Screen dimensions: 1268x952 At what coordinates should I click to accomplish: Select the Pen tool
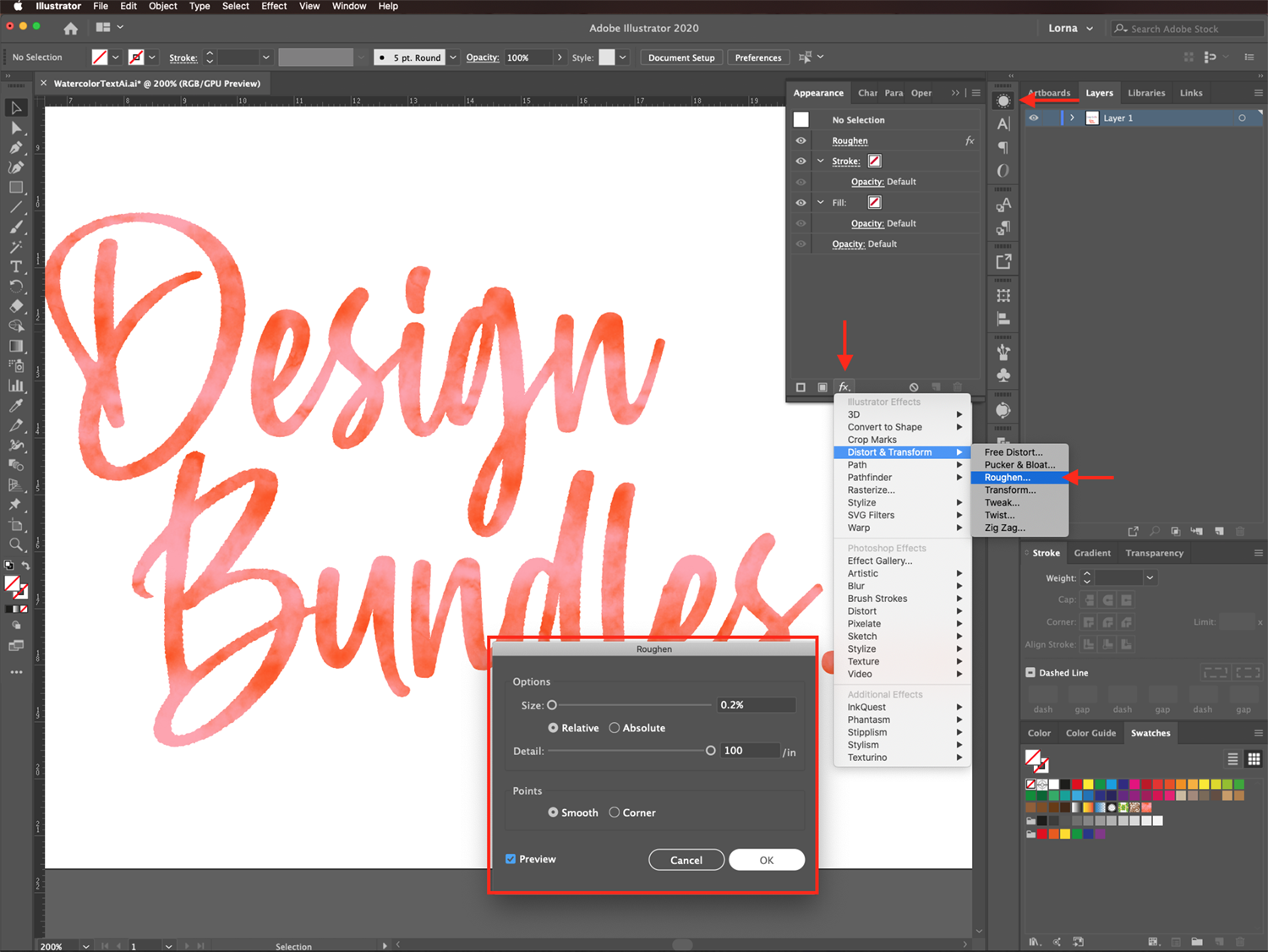[x=16, y=147]
